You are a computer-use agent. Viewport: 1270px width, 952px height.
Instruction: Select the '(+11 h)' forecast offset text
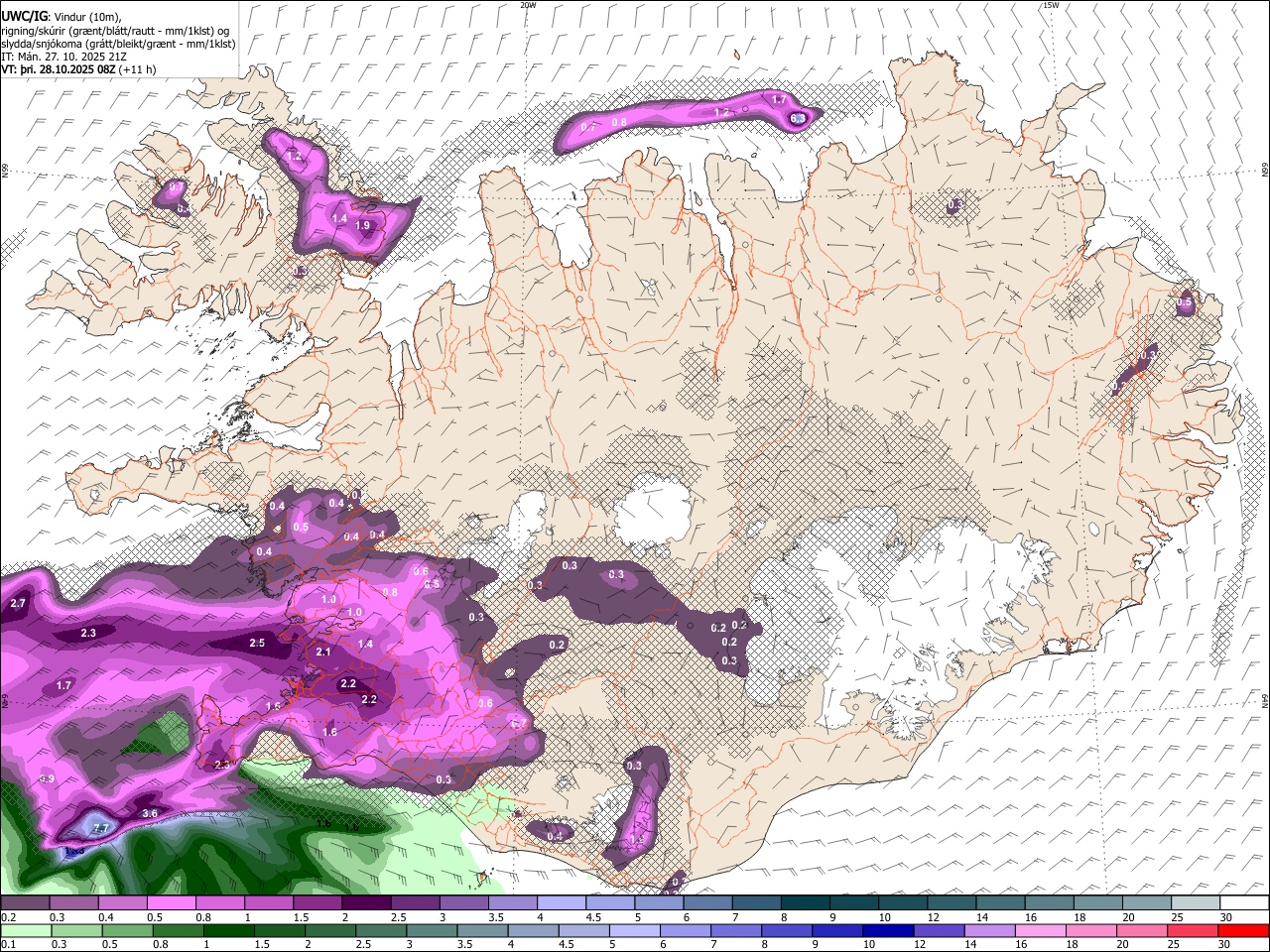click(x=137, y=69)
